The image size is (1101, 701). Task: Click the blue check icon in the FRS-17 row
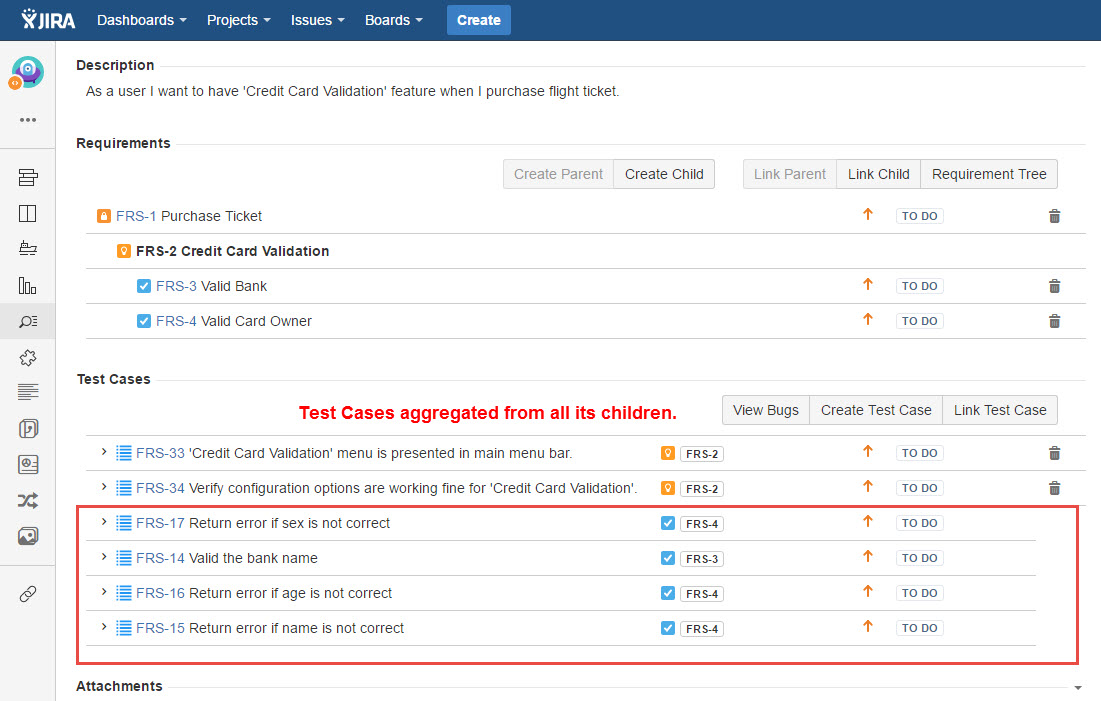(668, 523)
